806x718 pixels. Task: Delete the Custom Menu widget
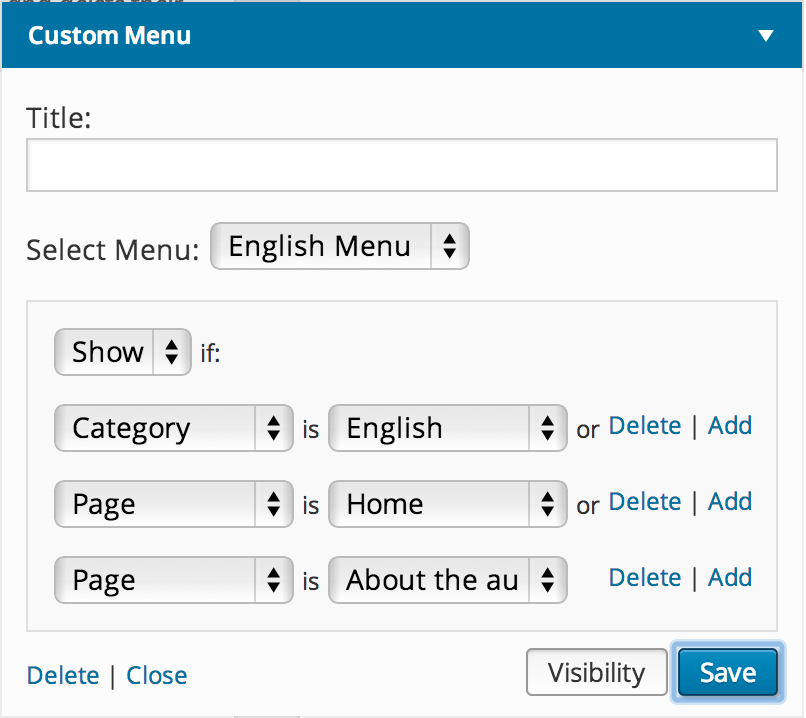[63, 676]
